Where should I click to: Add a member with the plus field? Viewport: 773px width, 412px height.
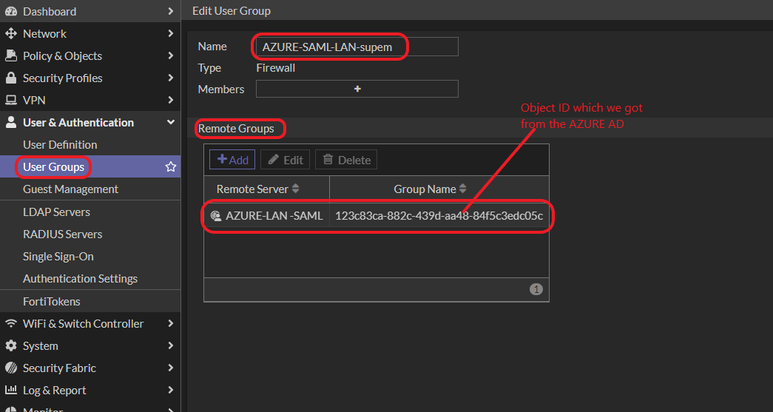357,89
